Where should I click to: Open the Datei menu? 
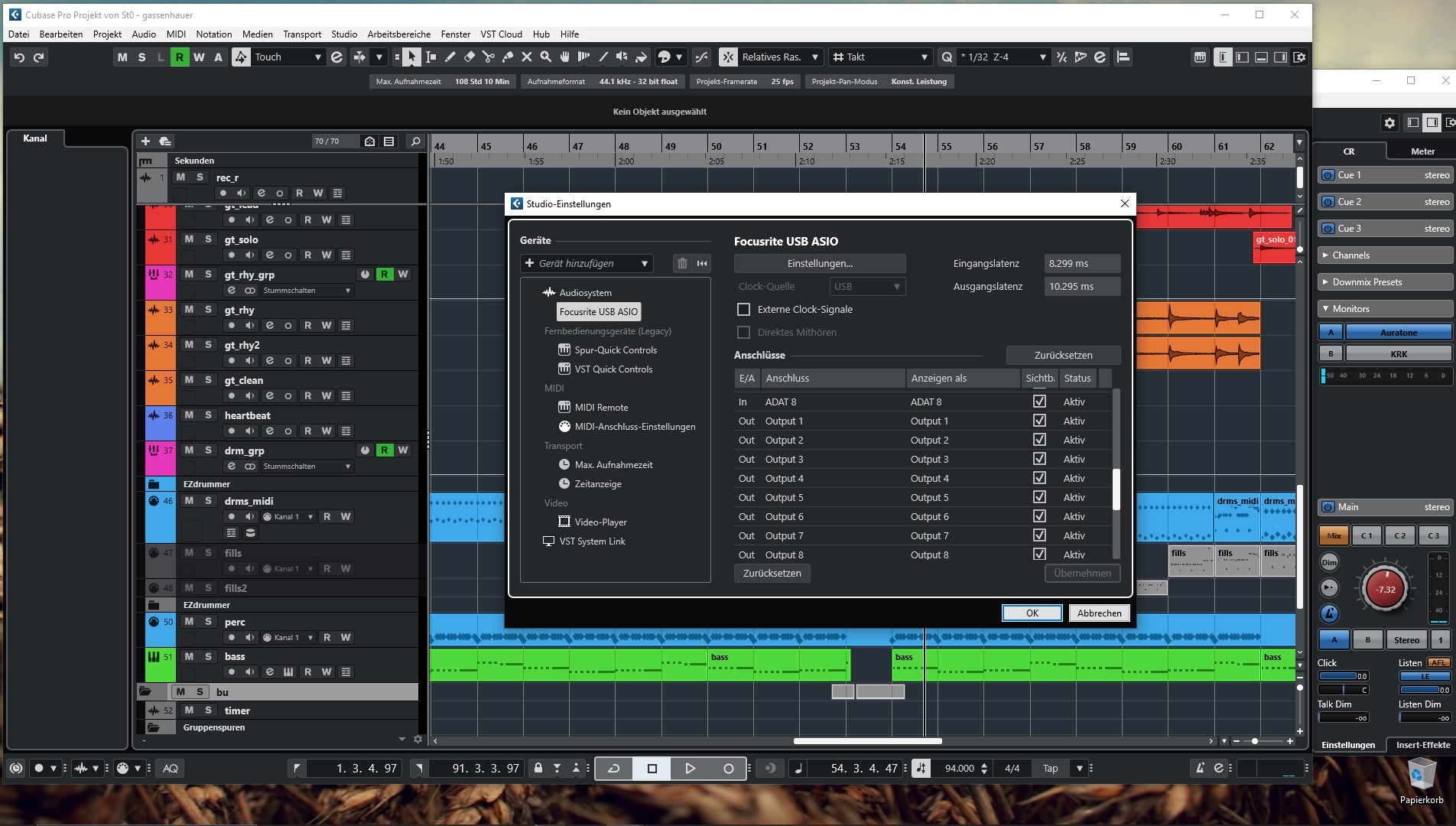pyautogui.click(x=18, y=34)
